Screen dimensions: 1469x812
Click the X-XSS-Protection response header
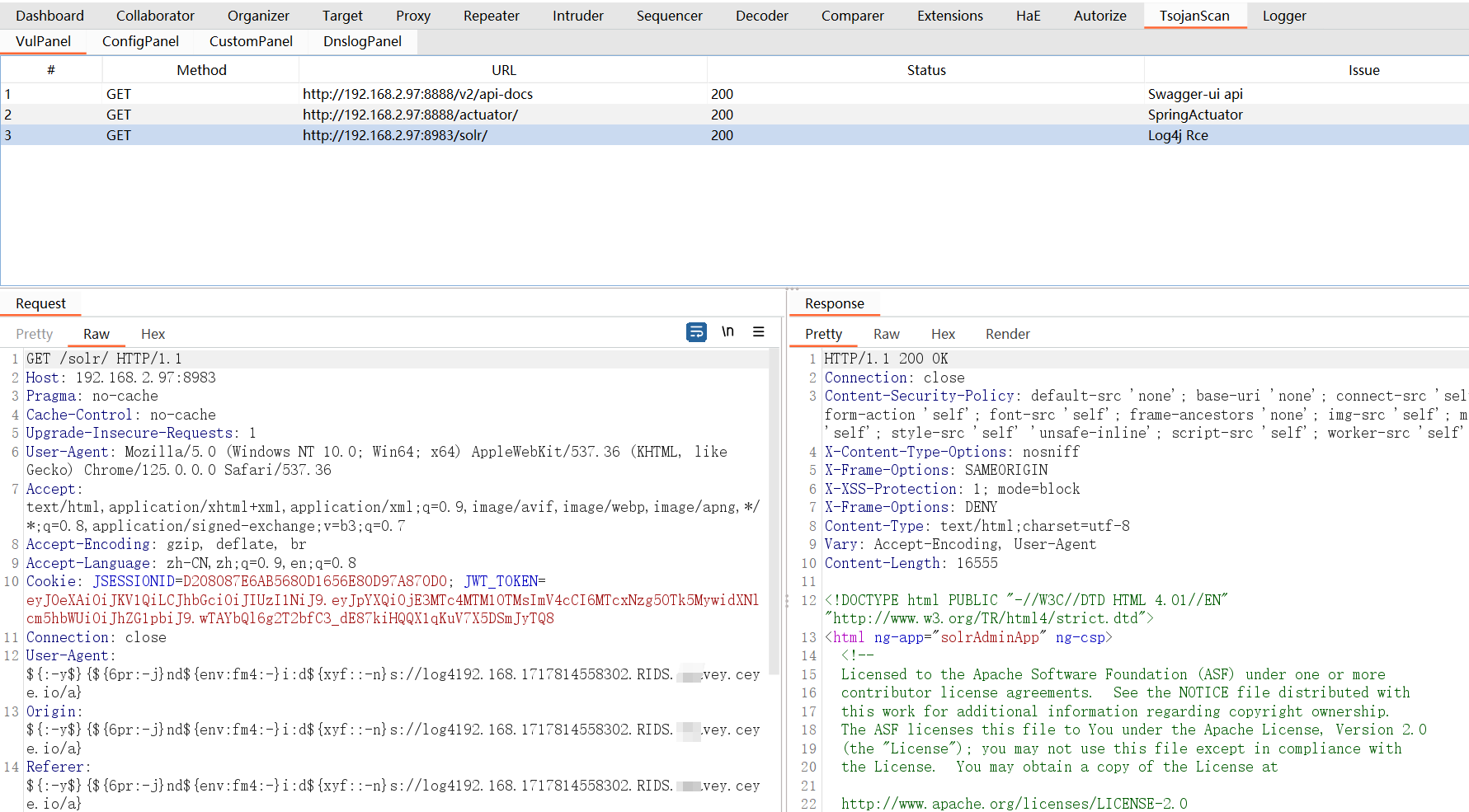(x=952, y=489)
